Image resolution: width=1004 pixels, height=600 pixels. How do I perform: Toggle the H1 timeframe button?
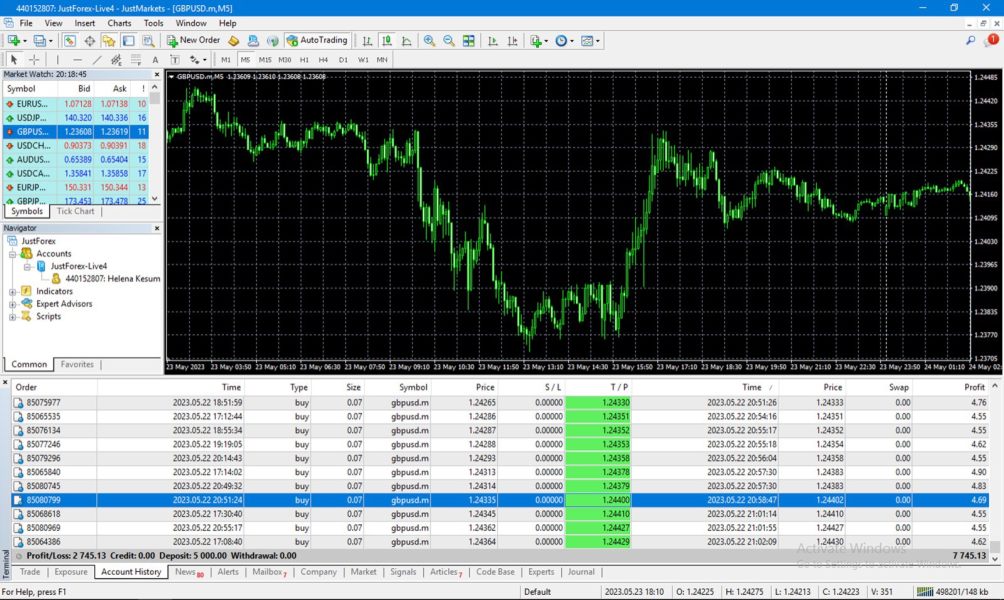pos(305,60)
